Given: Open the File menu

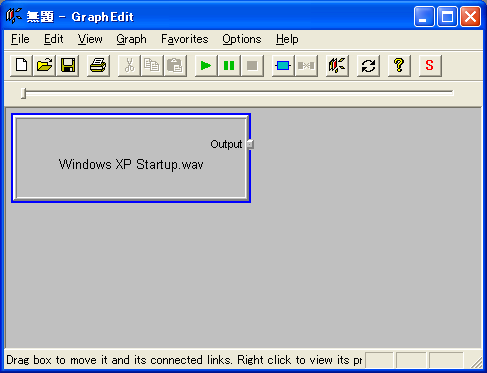Looking at the screenshot, I should click(20, 39).
